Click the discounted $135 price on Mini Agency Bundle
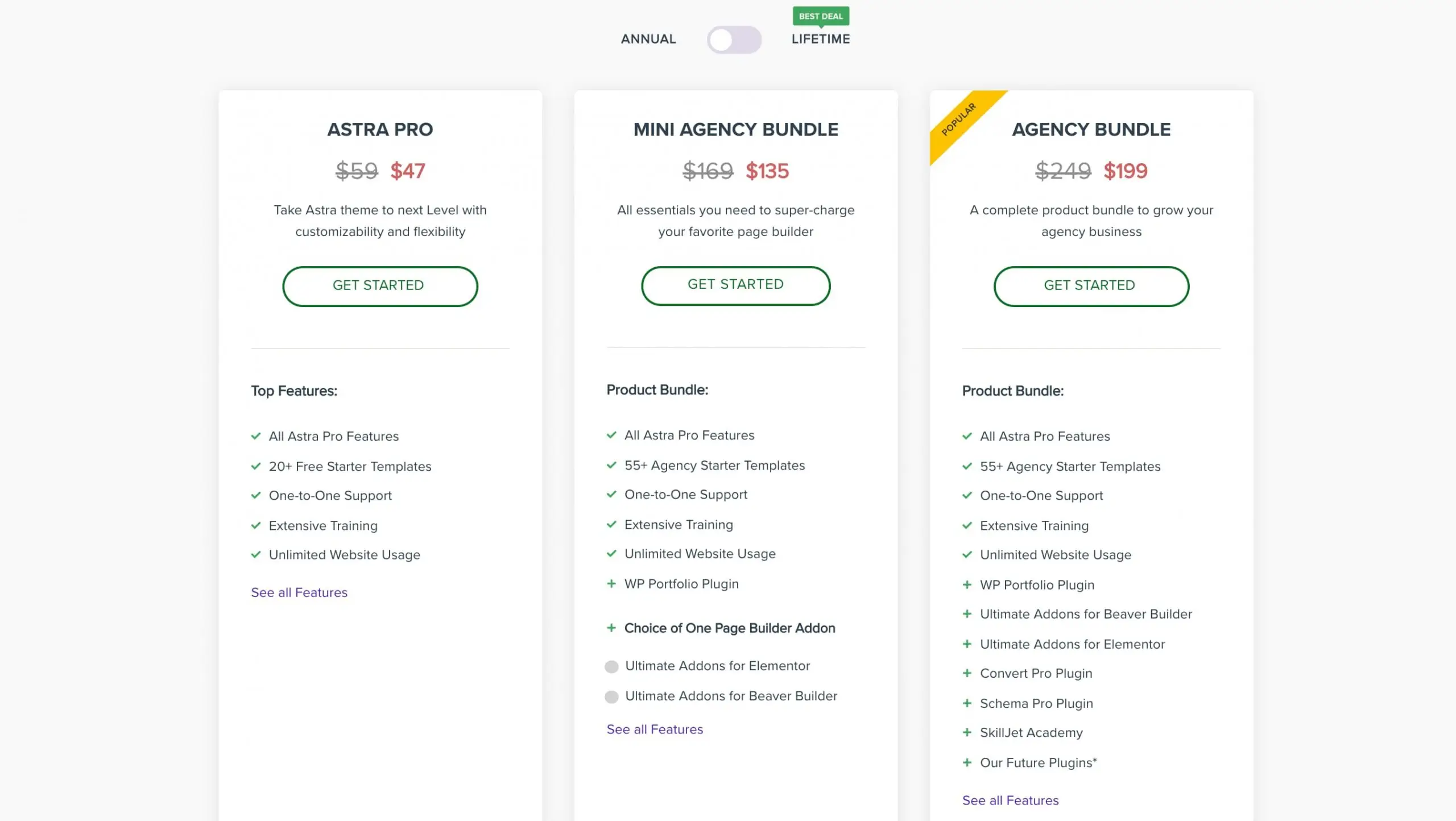The width and height of the screenshot is (1456, 821). (767, 171)
